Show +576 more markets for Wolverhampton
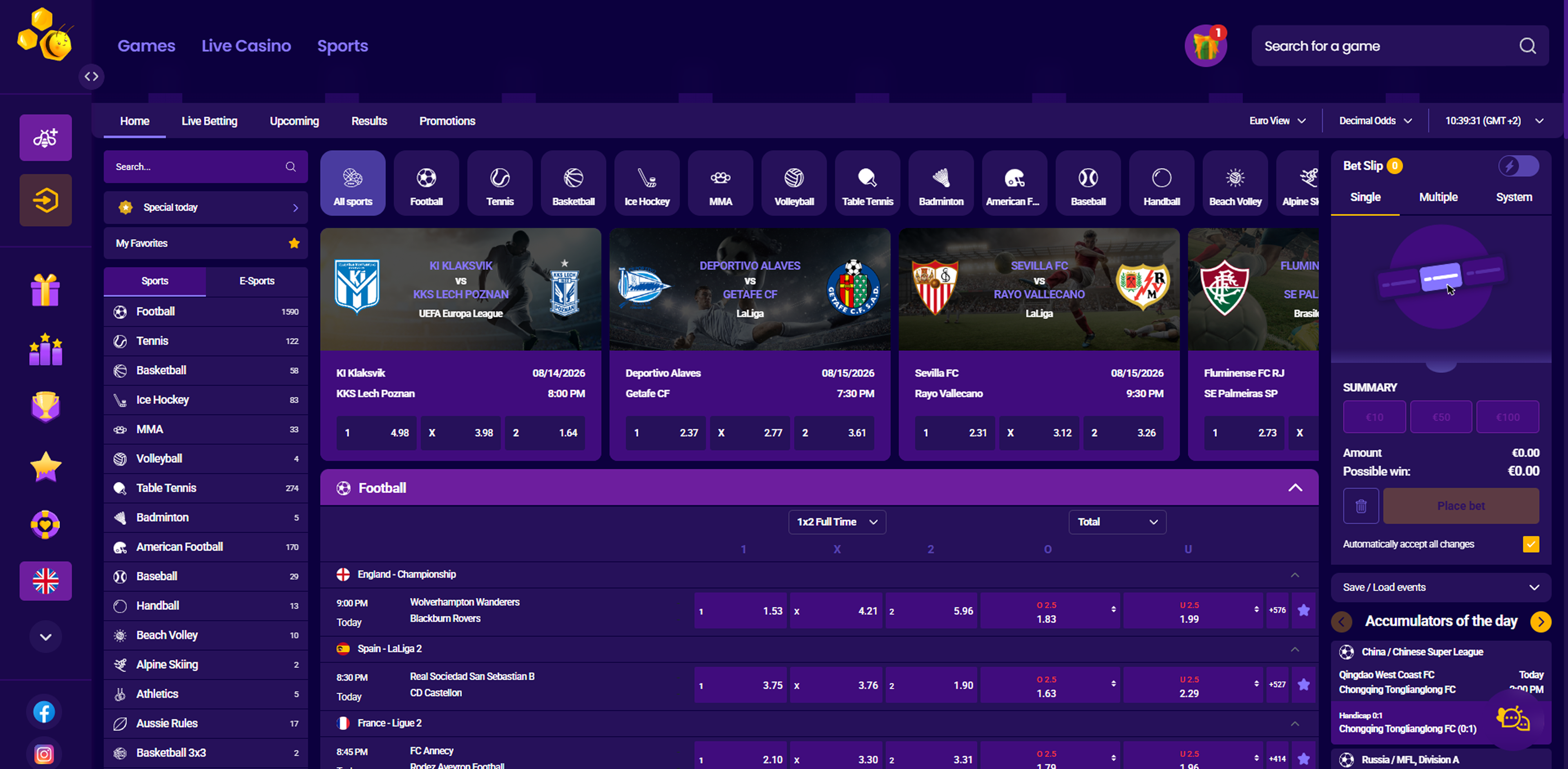 click(1276, 610)
